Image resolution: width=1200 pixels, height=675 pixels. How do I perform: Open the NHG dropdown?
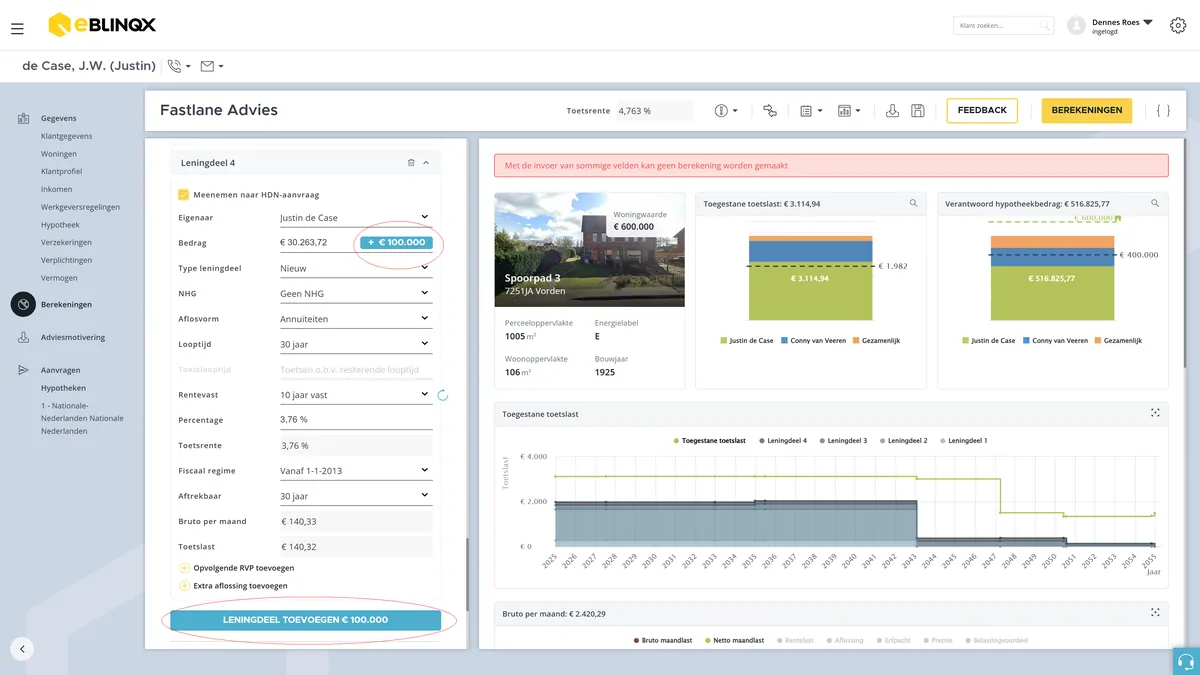pos(355,294)
